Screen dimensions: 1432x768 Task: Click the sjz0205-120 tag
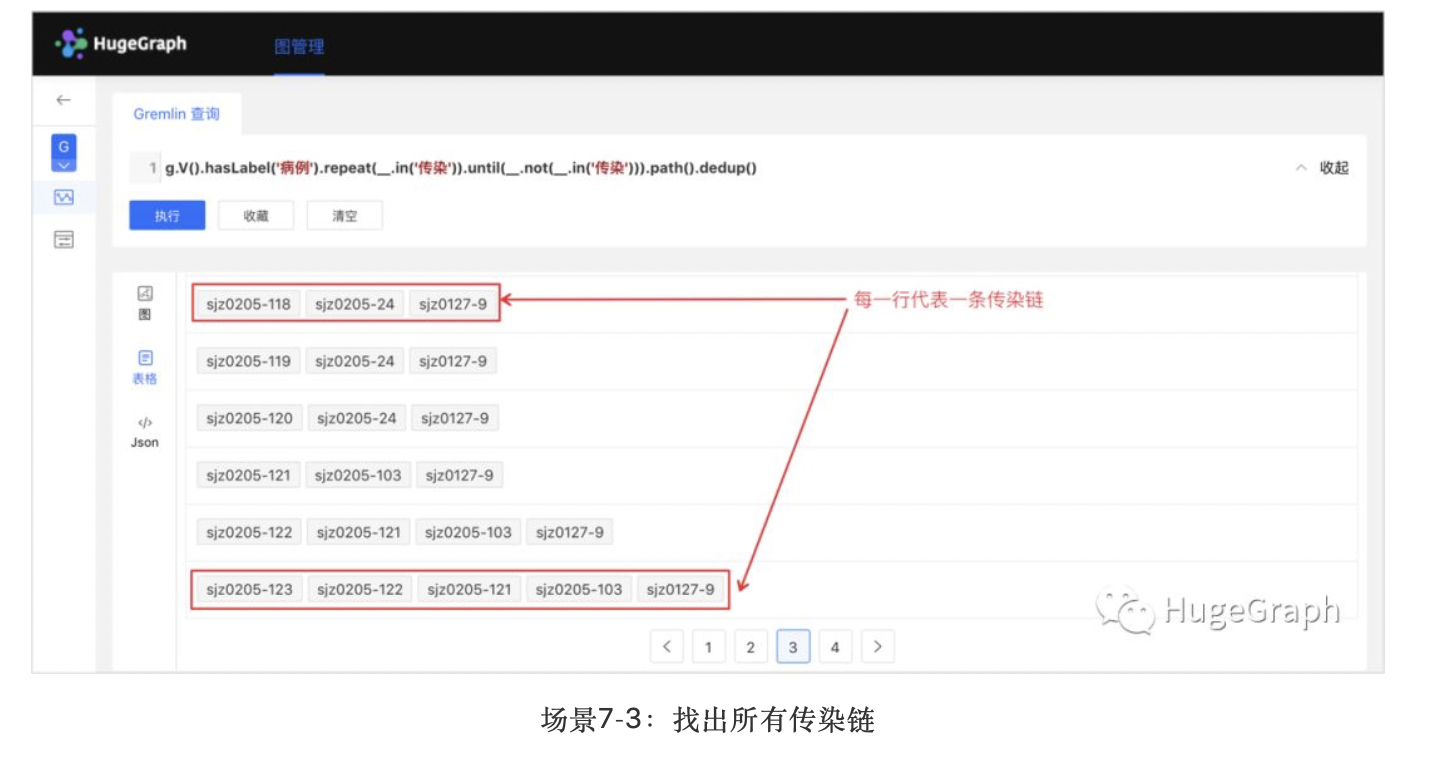(x=249, y=418)
